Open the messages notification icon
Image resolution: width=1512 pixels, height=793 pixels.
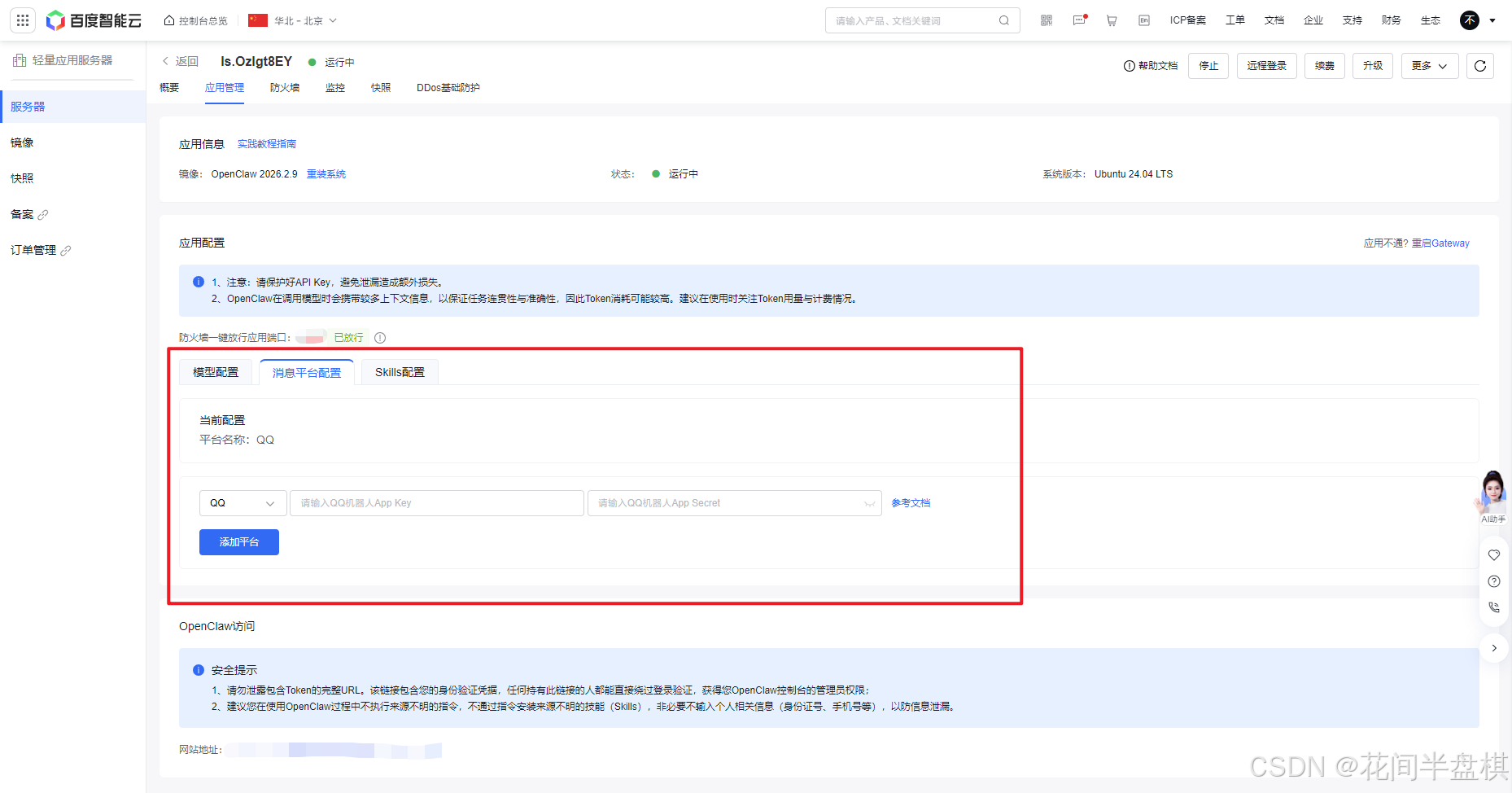click(1080, 20)
